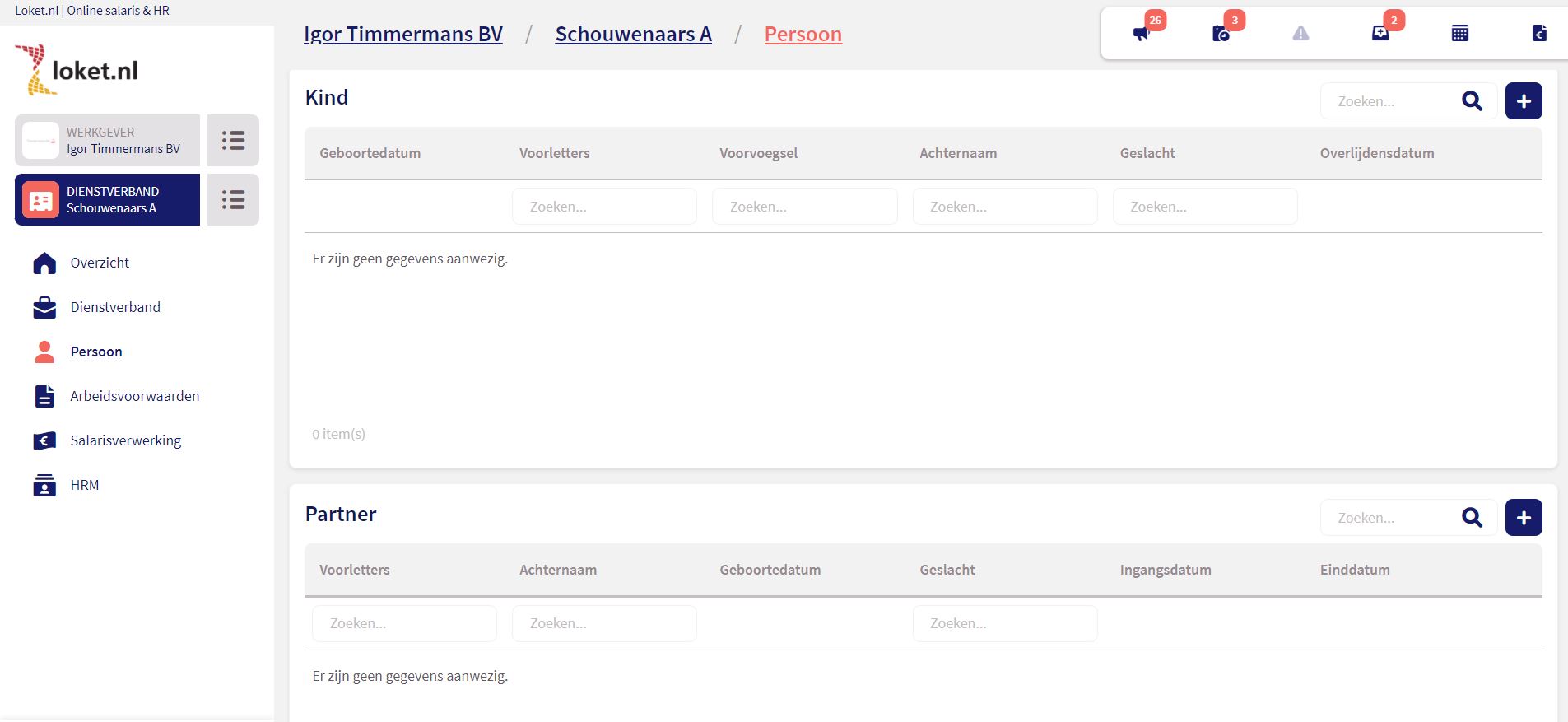Click the calendar-clock reminders icon
The height and width of the screenshot is (722, 1568).
click(x=1221, y=34)
